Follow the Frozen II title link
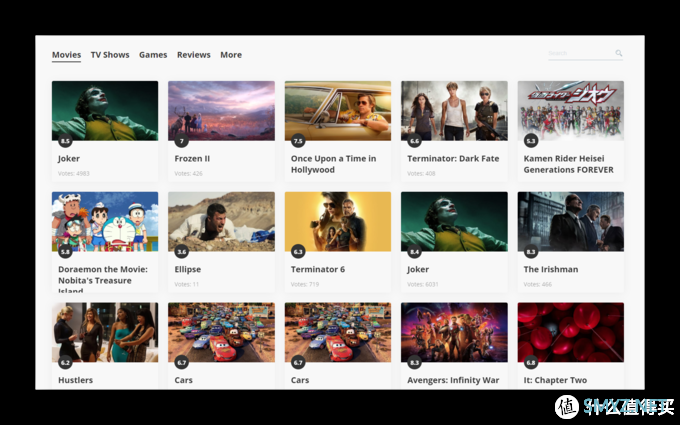 192,159
